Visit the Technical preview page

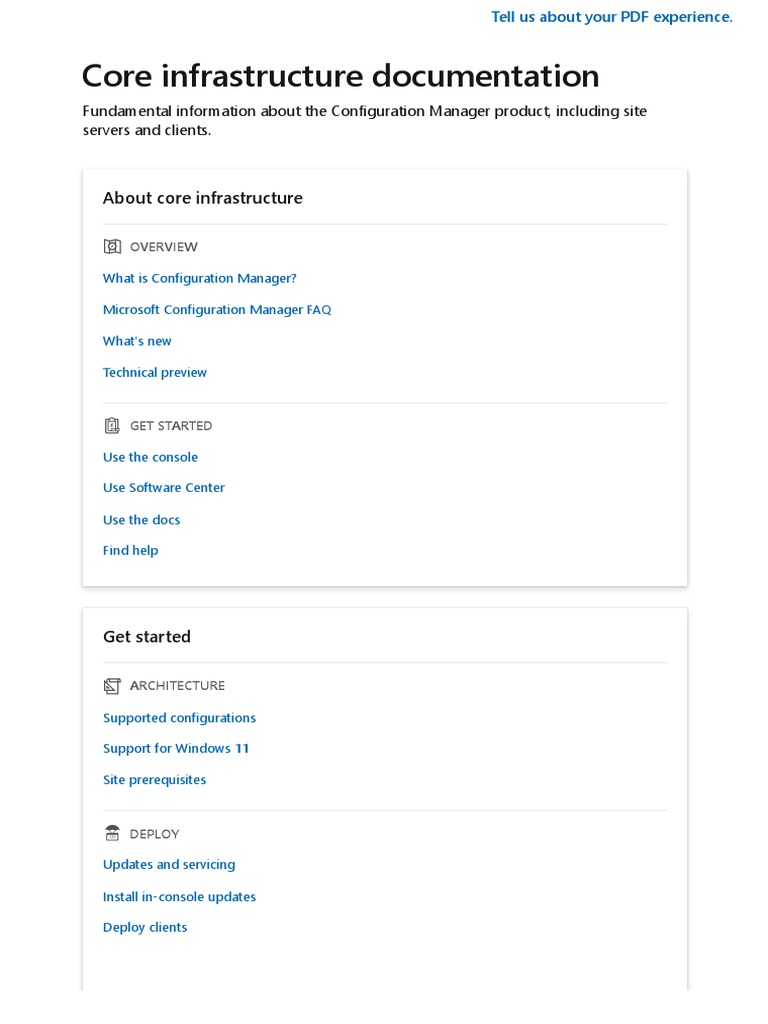(155, 373)
